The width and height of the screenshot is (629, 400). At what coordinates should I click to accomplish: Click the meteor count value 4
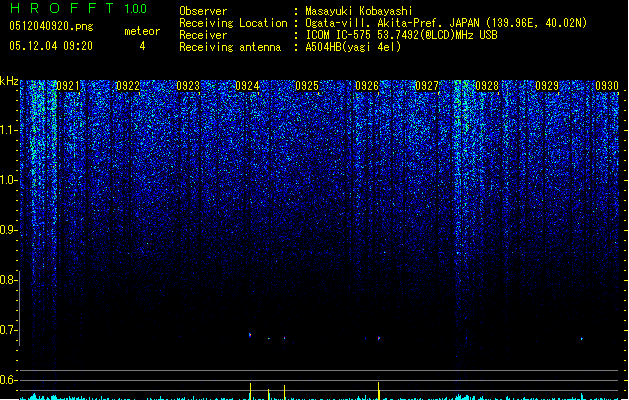[x=142, y=46]
